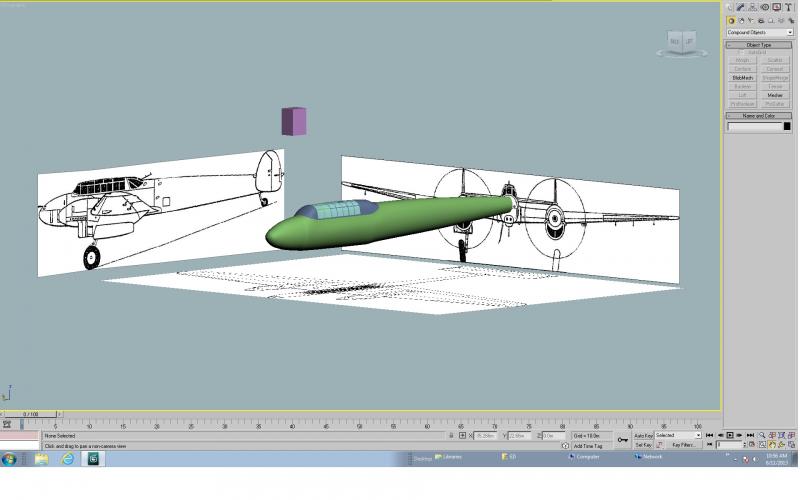The height and width of the screenshot is (500, 800).
Task: Collapse the Name and Color rollout
Action: point(759,116)
